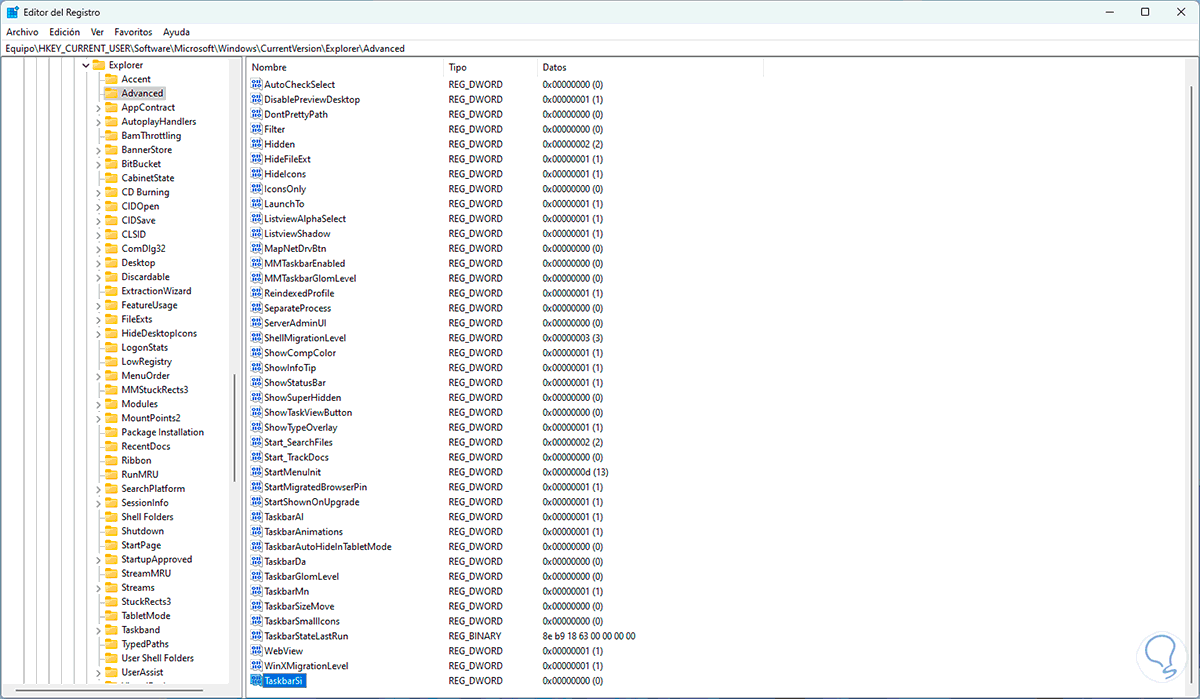Open the Ayuda menu
1200x699 pixels.
point(176,32)
